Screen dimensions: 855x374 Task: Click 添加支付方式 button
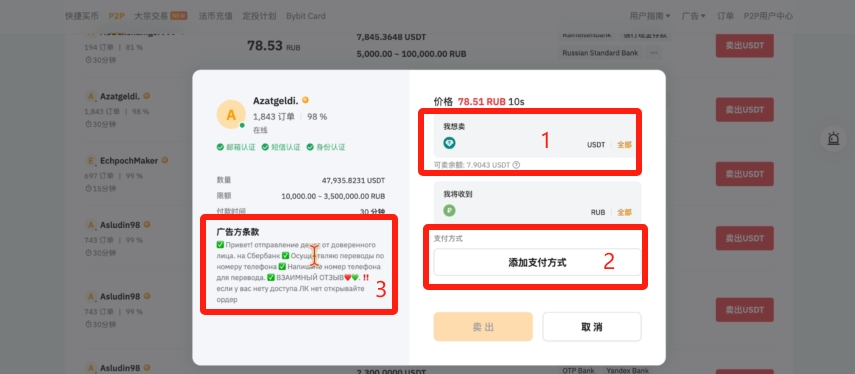click(537, 262)
